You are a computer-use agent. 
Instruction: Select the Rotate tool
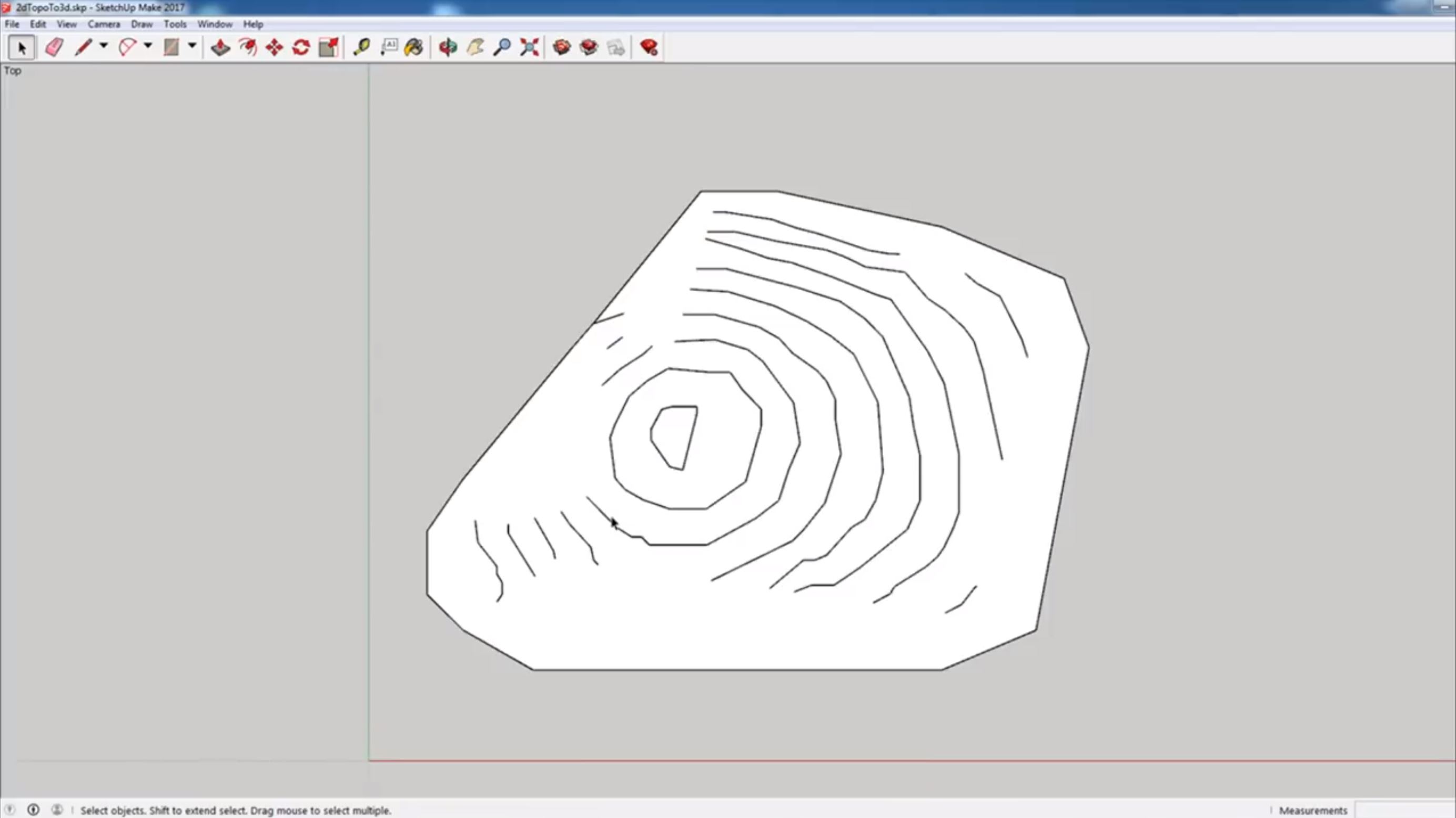click(301, 47)
